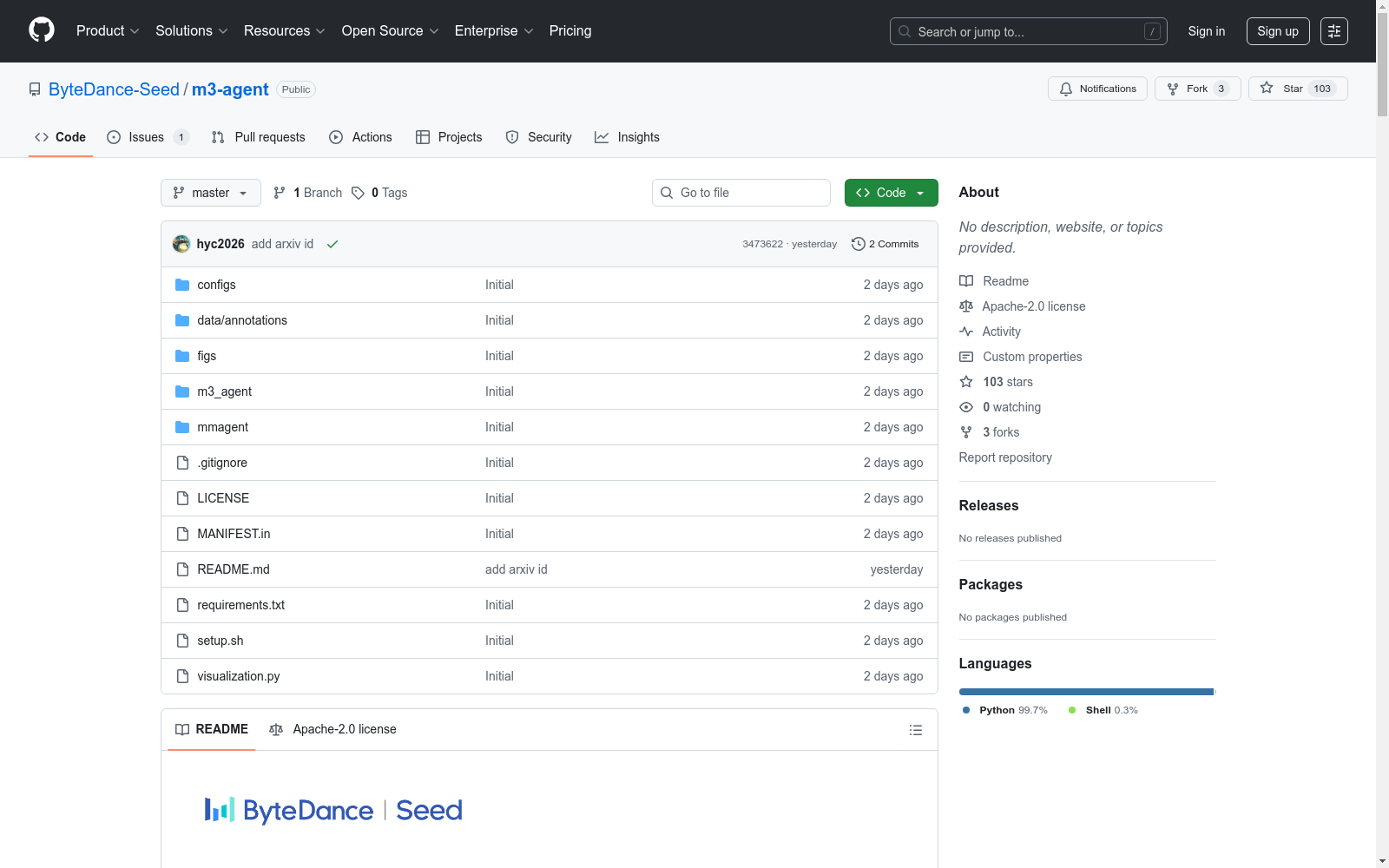
Task: Click the Report repository link
Action: [x=1005, y=457]
